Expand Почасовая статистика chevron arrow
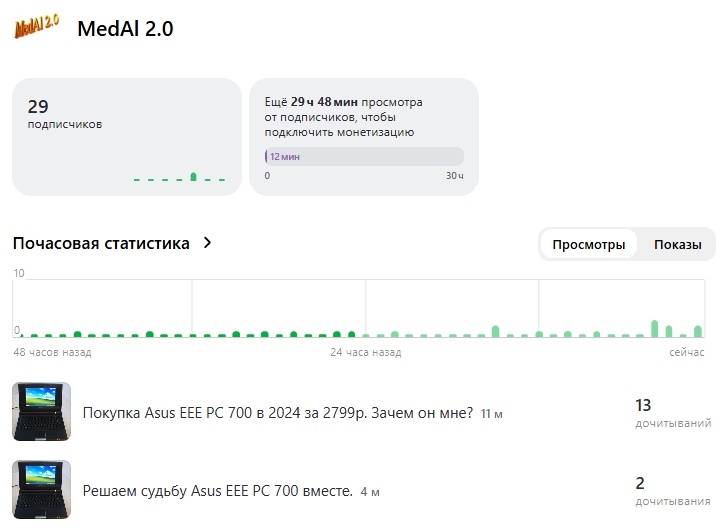 click(207, 243)
